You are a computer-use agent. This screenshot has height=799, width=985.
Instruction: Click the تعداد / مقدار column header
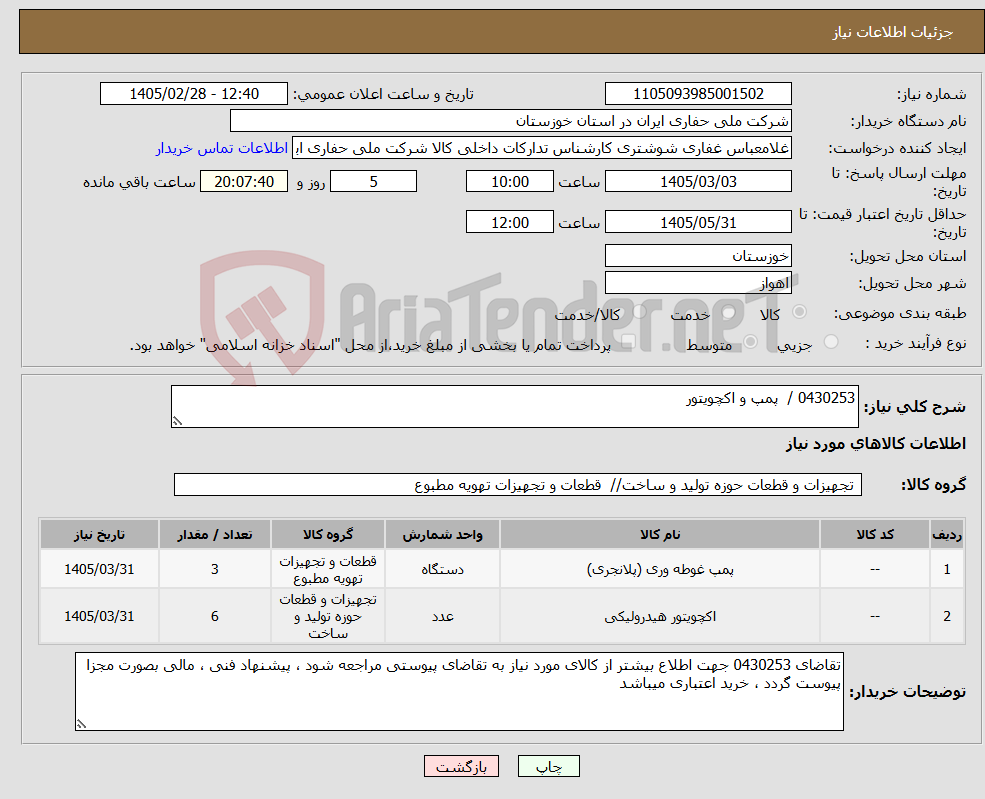[214, 535]
